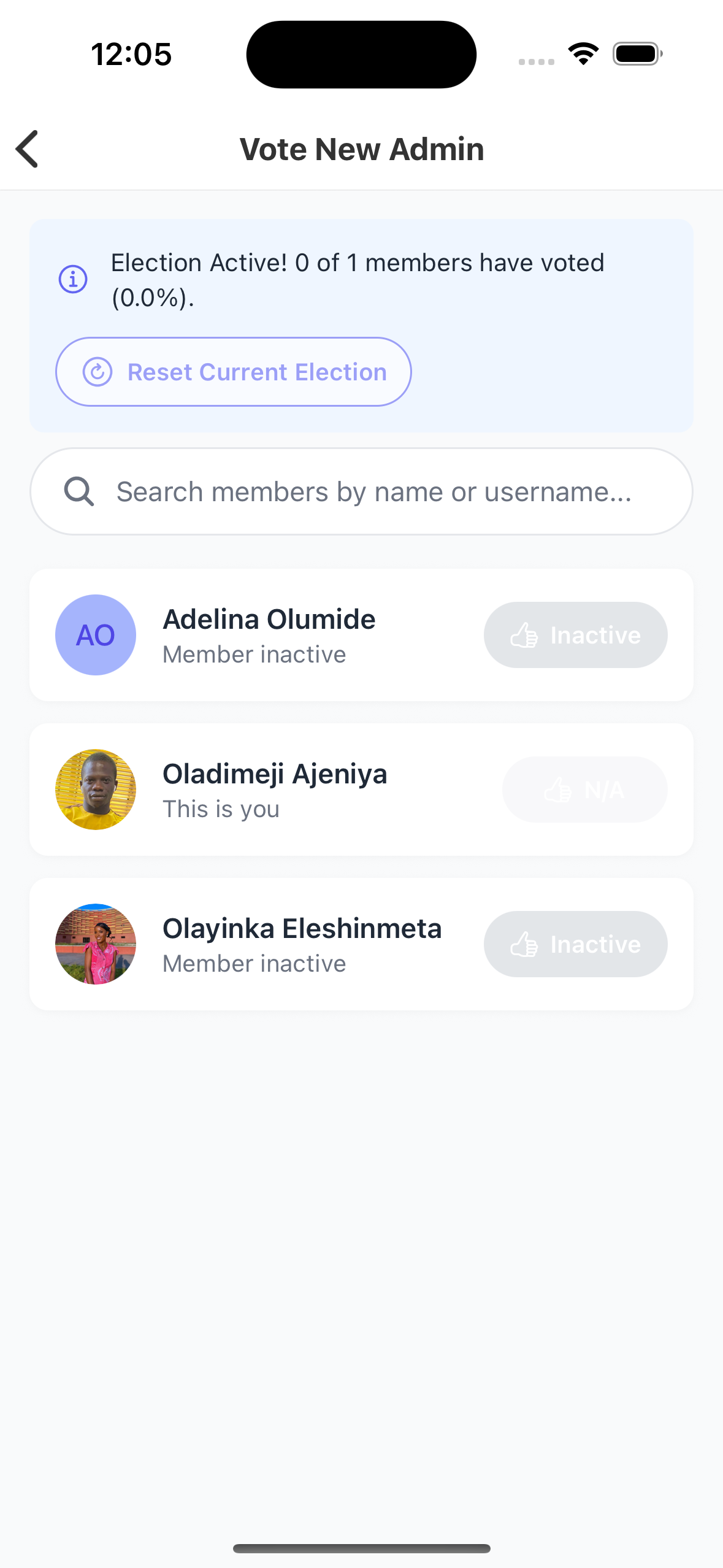Focus the search members input field
The height and width of the screenshot is (1568, 723).
(x=374, y=492)
